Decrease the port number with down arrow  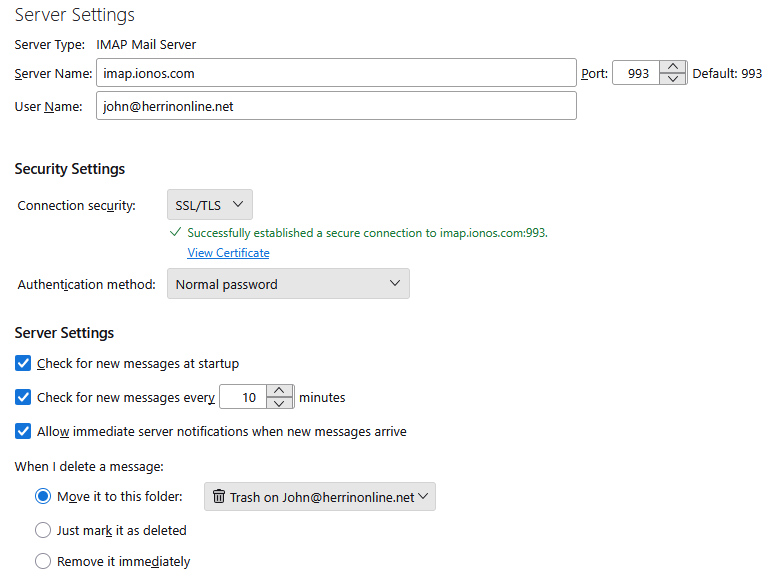674,80
